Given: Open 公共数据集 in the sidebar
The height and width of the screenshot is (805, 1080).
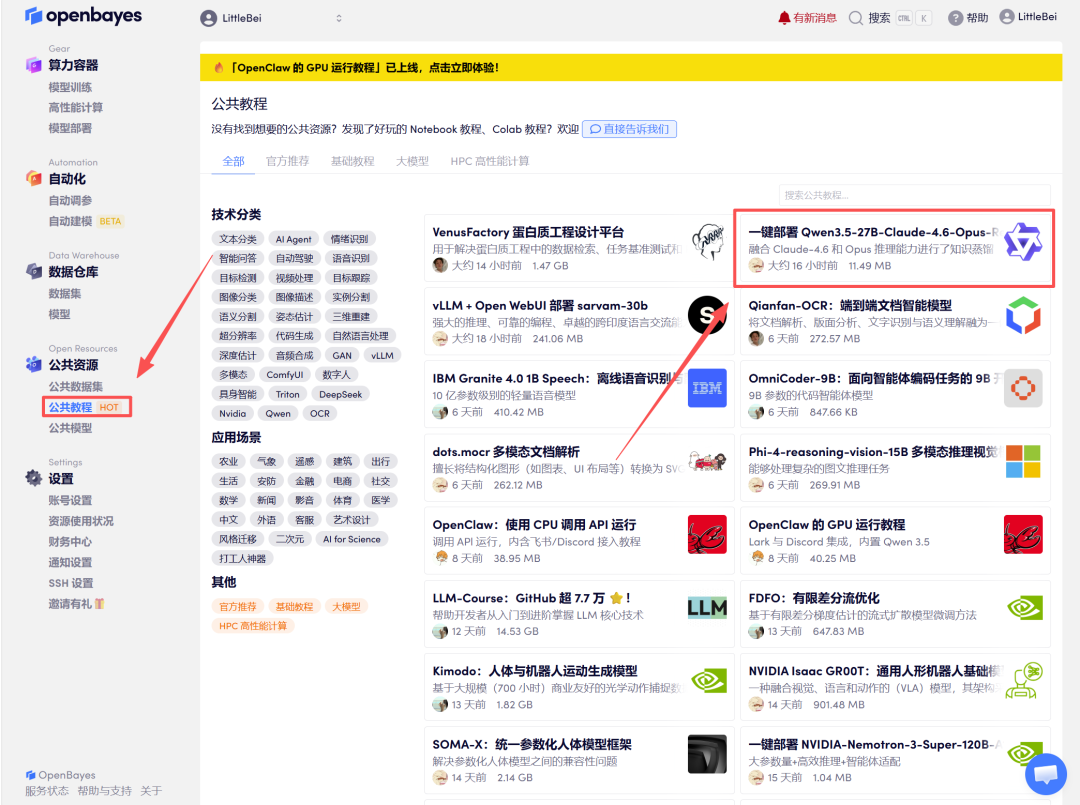Looking at the screenshot, I should point(75,386).
